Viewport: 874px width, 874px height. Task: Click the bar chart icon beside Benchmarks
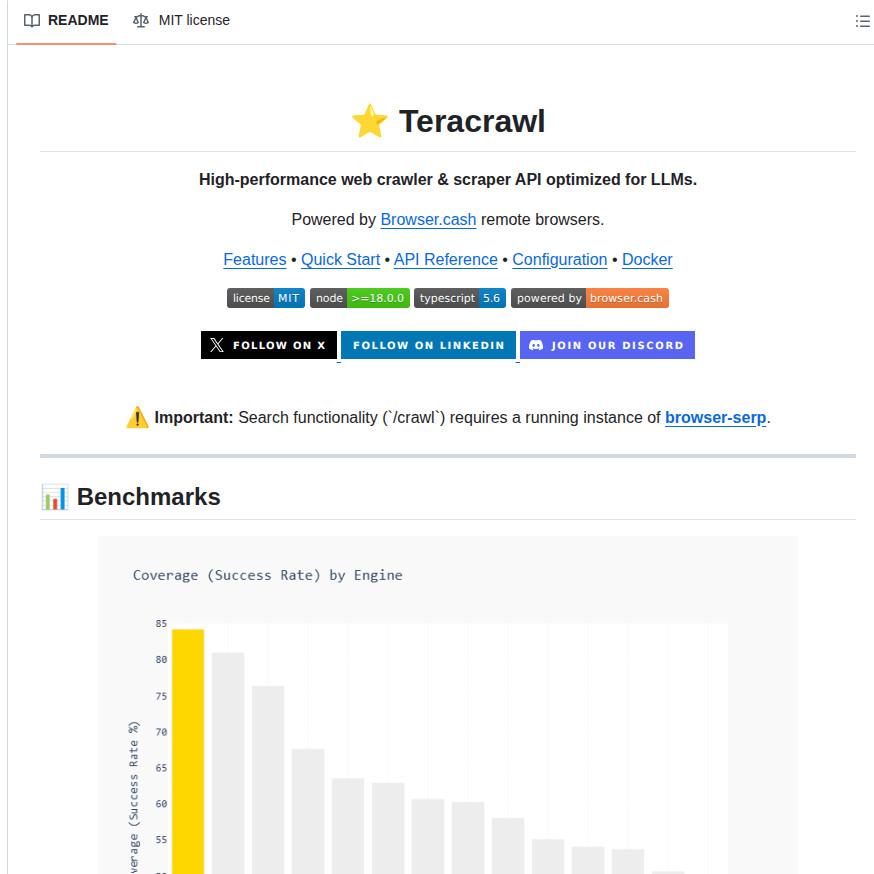click(54, 496)
